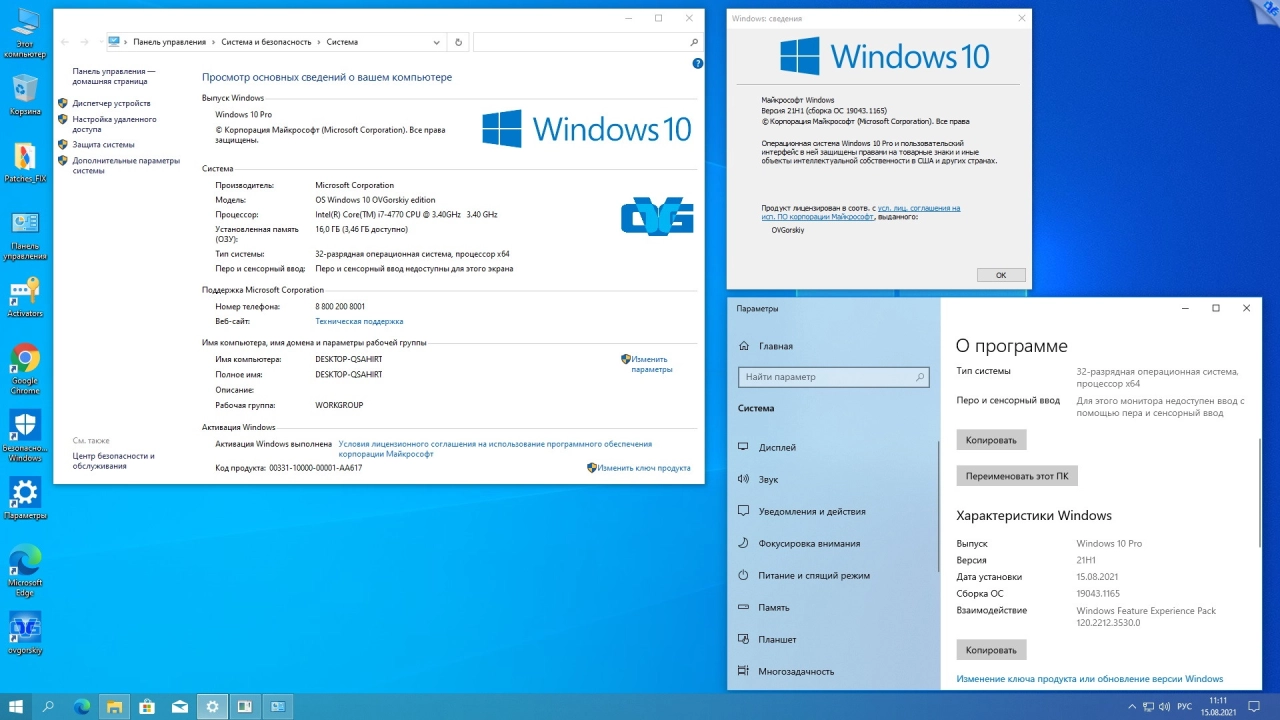Click Система и безопасность breadcrumb

(267, 42)
